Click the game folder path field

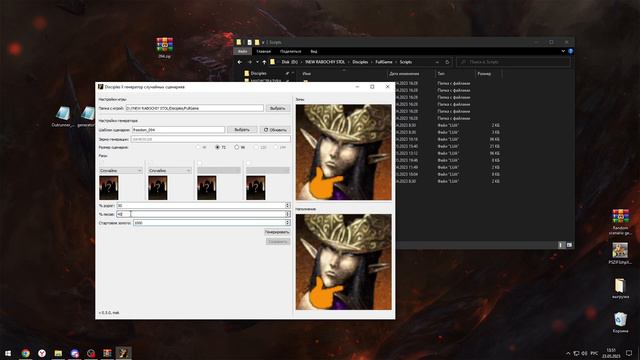click(x=194, y=108)
